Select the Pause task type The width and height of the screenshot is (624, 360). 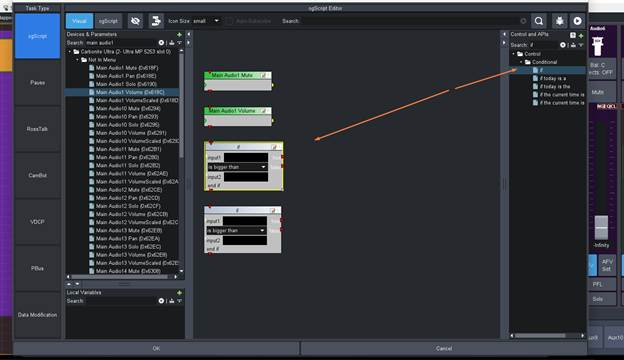click(x=37, y=83)
